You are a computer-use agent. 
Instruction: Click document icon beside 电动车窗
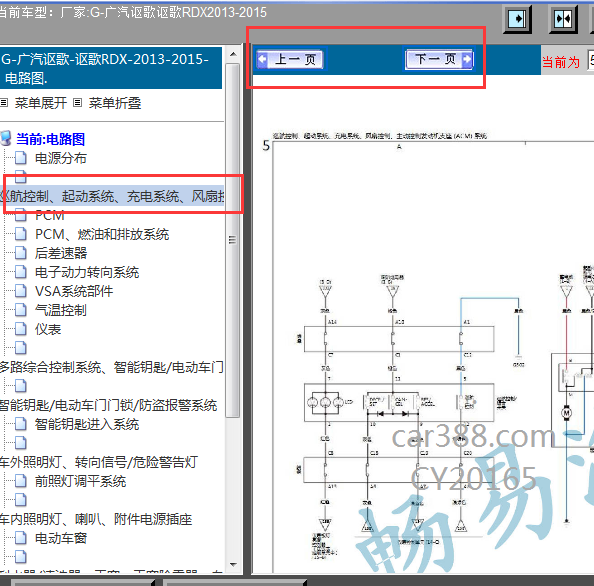pos(21,537)
